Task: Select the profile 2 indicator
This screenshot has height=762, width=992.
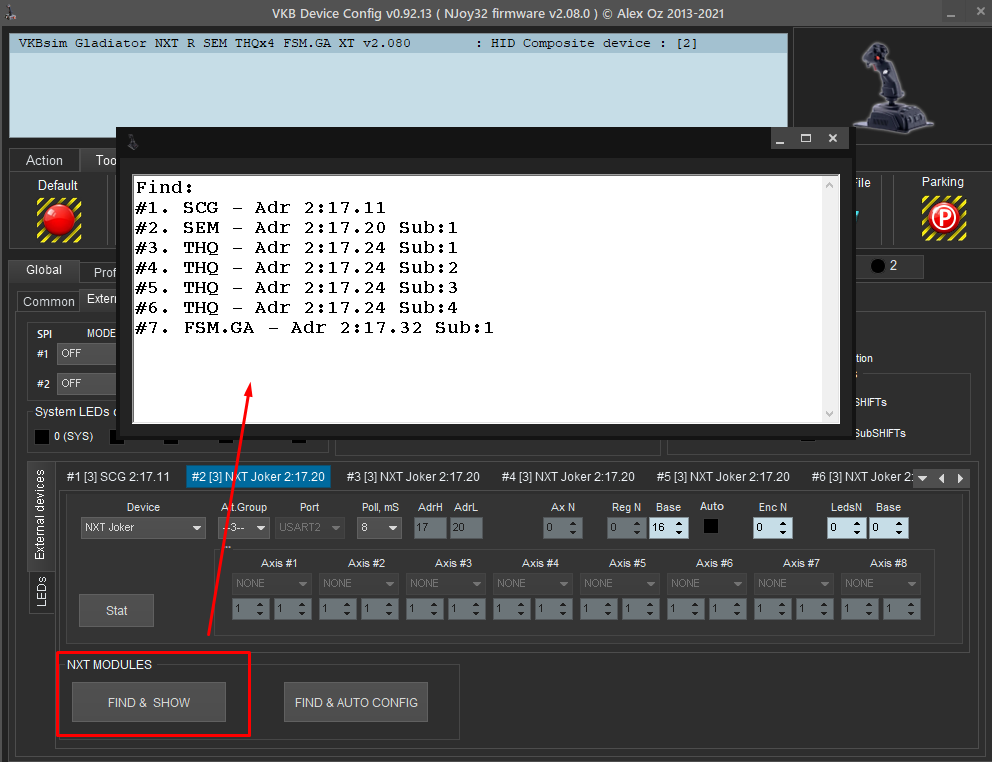Action: click(884, 266)
